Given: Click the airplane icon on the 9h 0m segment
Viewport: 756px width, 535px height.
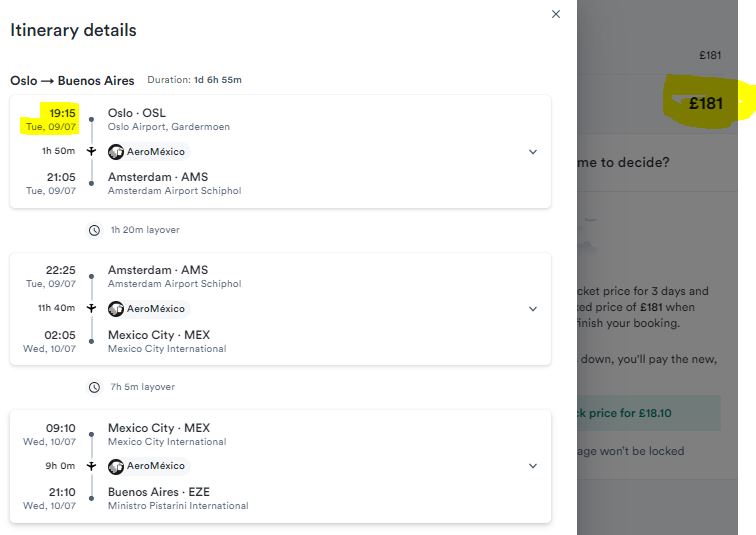Looking at the screenshot, I should pos(91,466).
